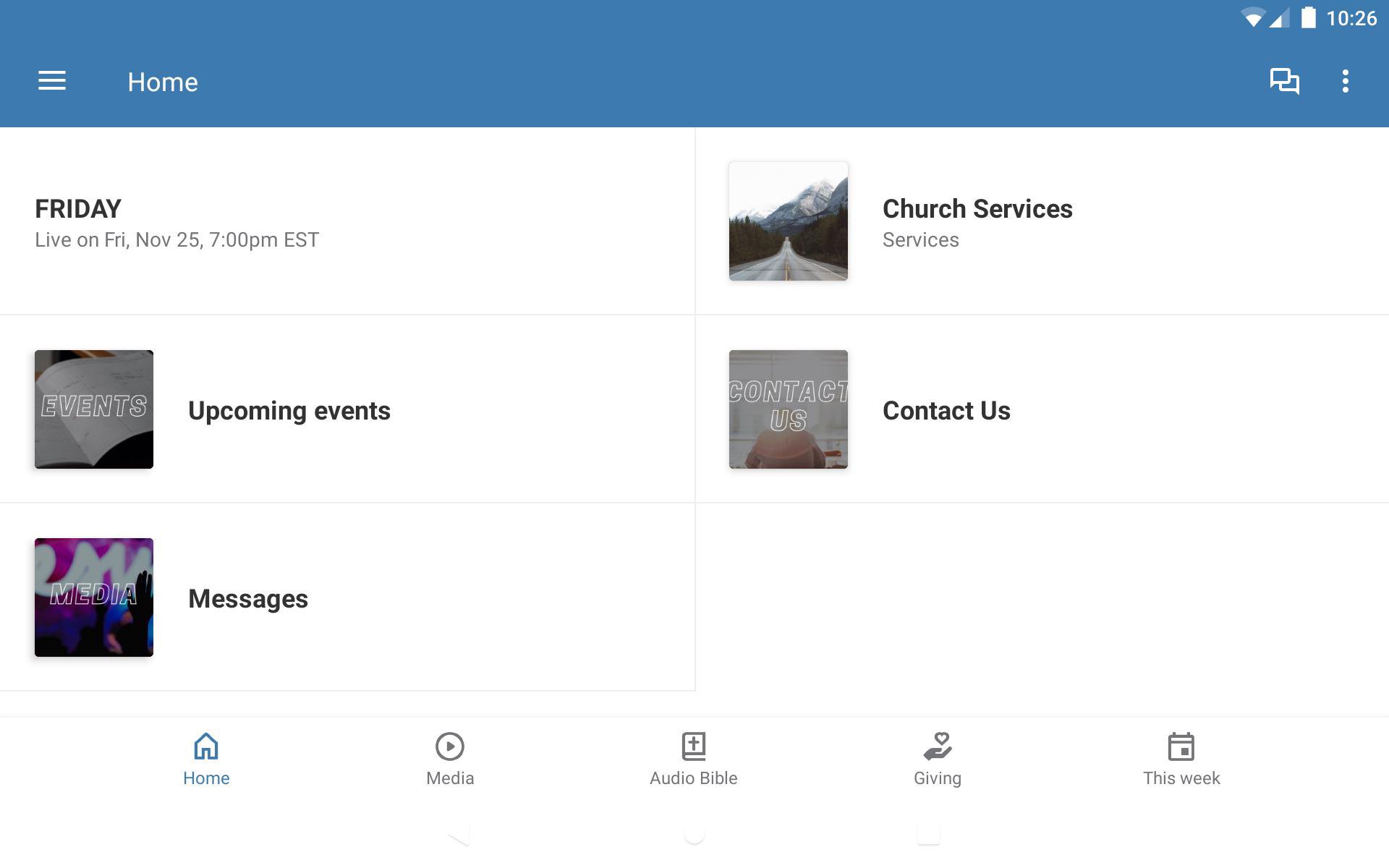
Task: Switch to the Audio Bible tab label
Action: (x=693, y=778)
